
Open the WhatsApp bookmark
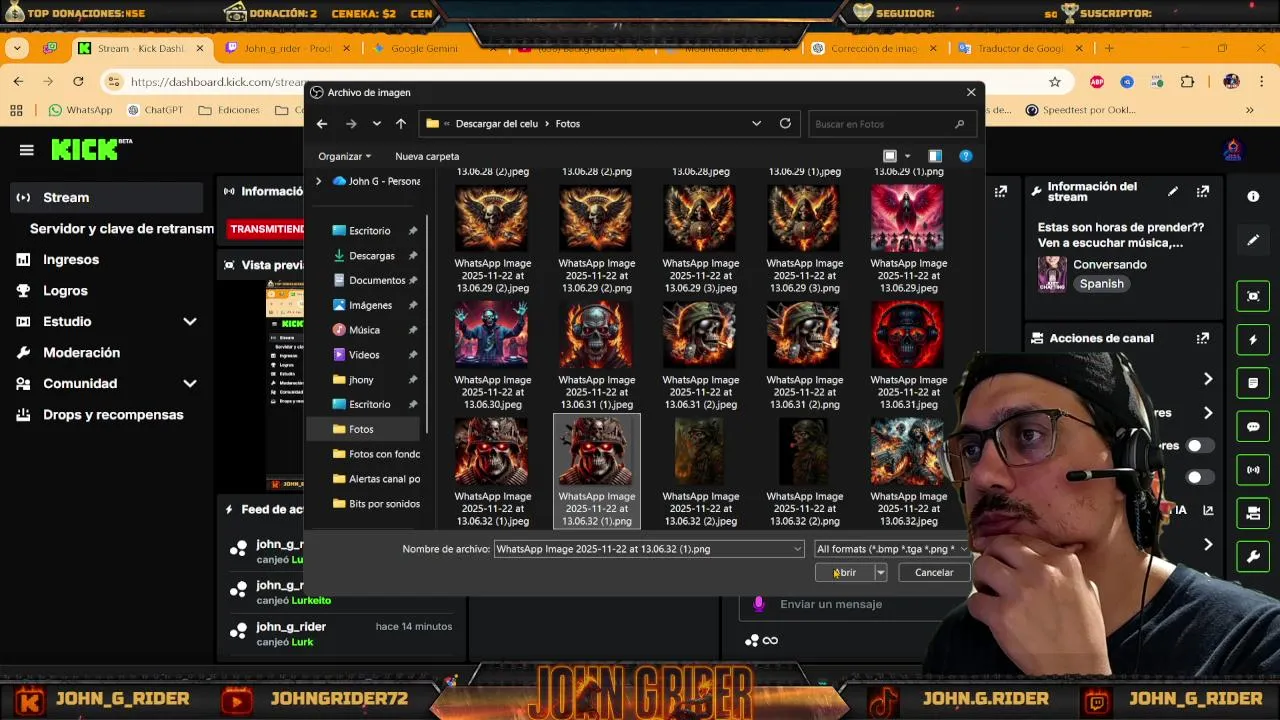80,110
